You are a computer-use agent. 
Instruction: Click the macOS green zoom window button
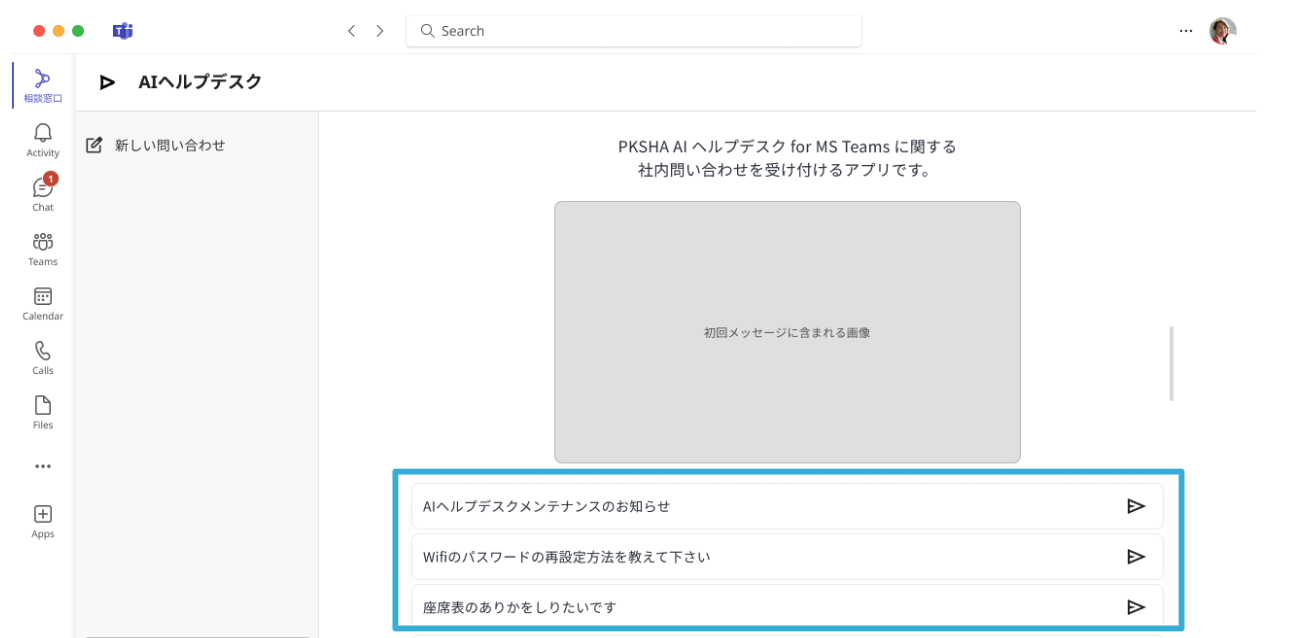click(x=78, y=31)
